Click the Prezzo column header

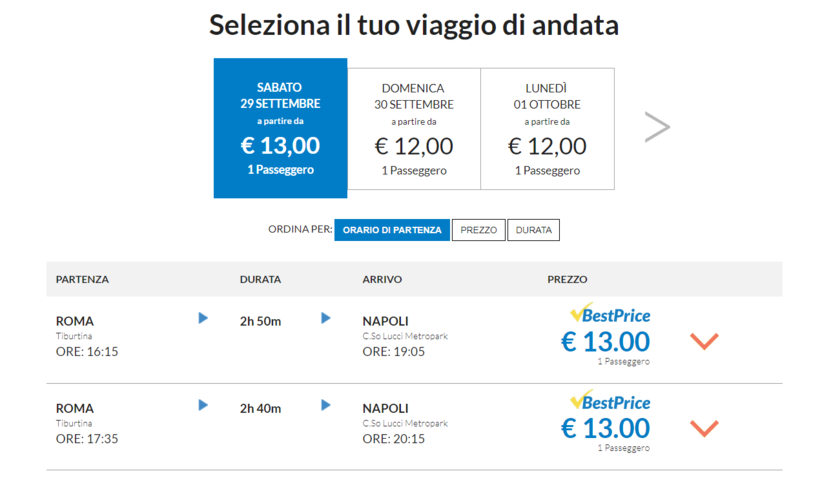pos(567,279)
